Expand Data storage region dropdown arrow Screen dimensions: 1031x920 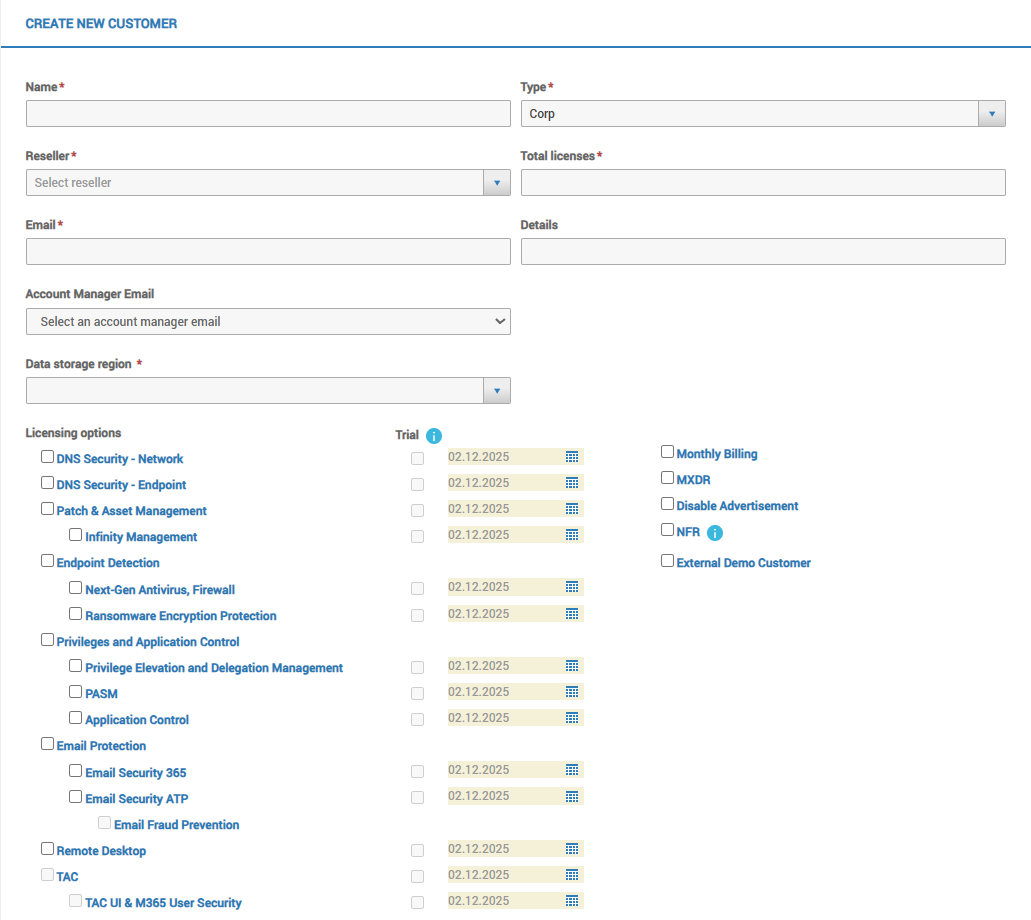(x=497, y=391)
